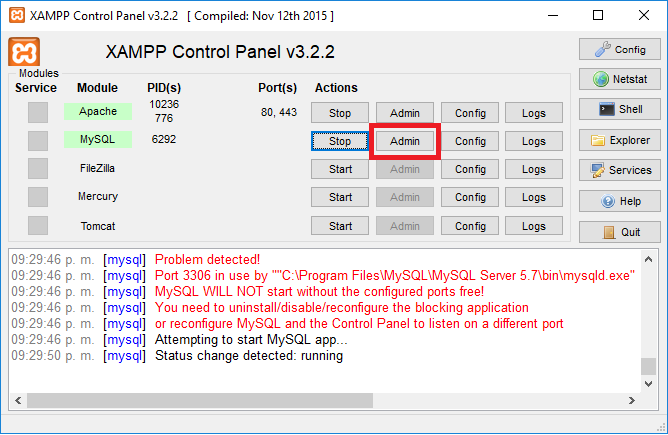Viewport: 668px width, 435px height.
Task: Click the log scroll up arrow
Action: [x=648, y=259]
